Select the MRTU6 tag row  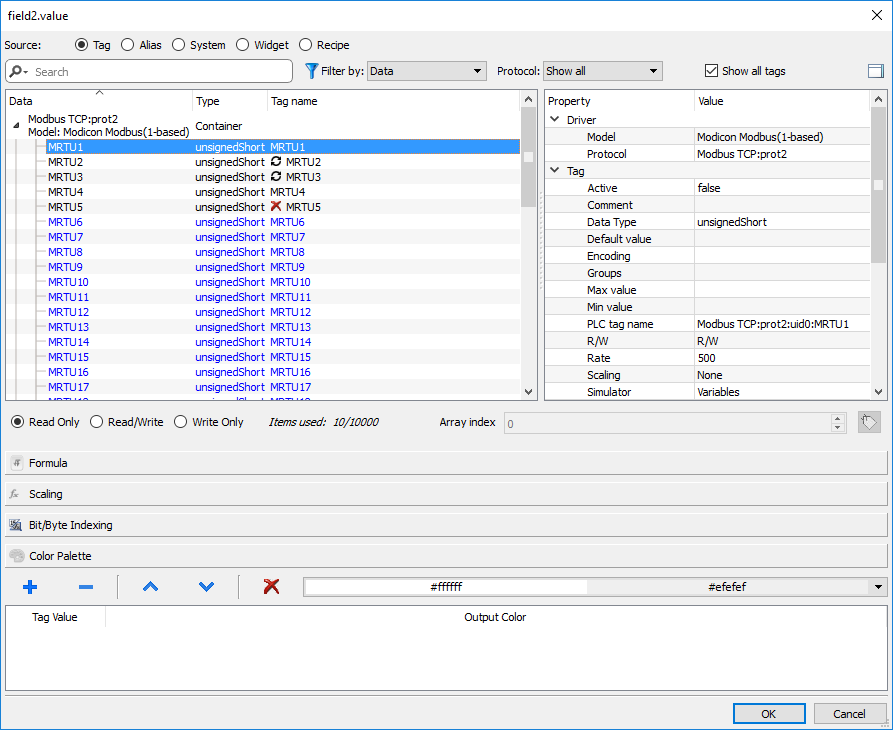pyautogui.click(x=263, y=222)
